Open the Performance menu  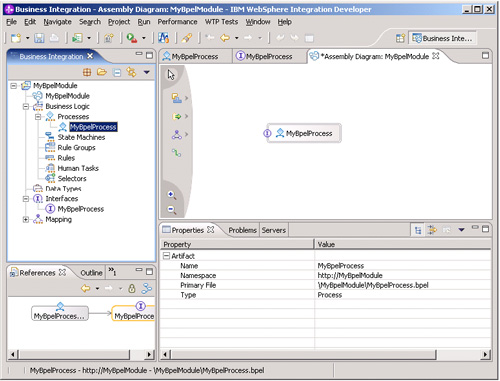(x=177, y=22)
